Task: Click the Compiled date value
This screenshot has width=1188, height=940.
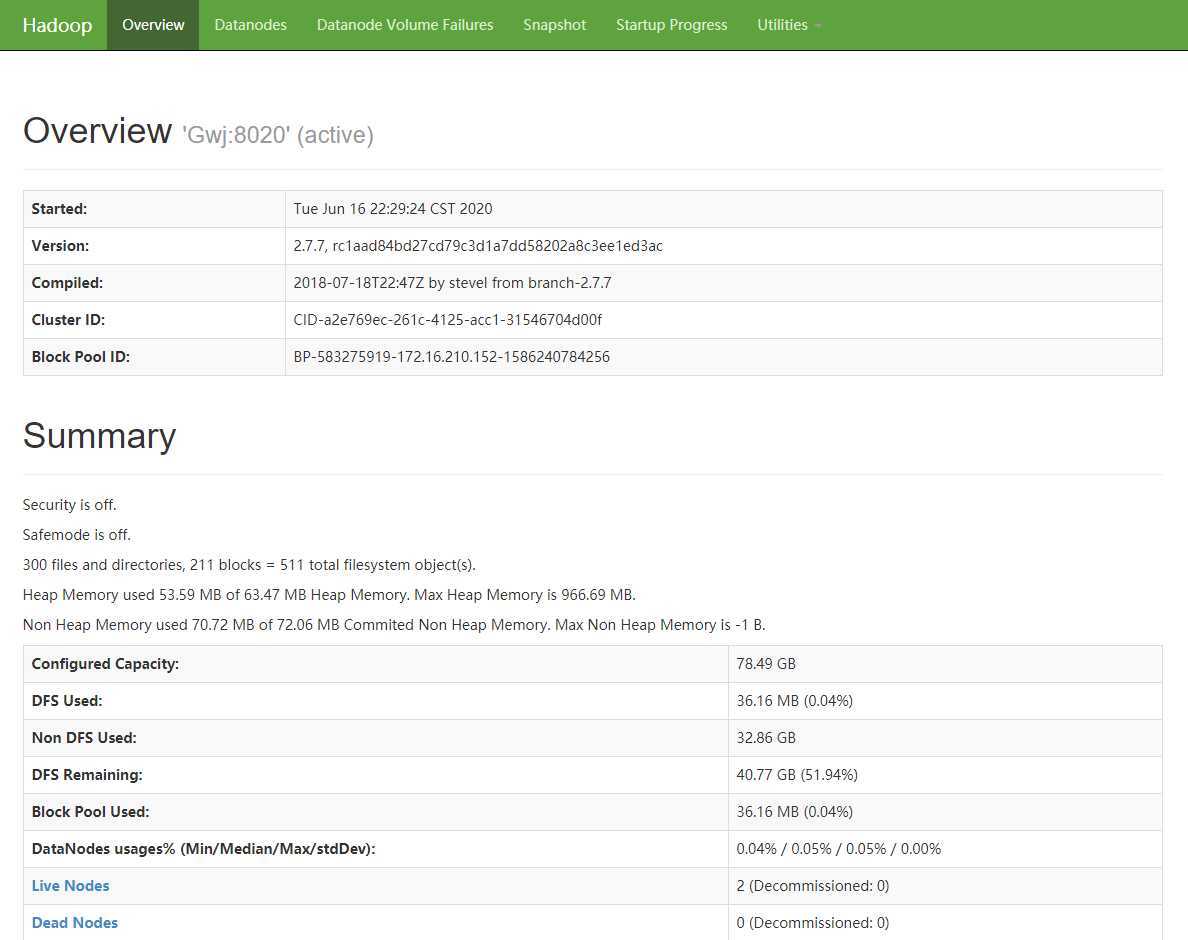Action: [452, 283]
